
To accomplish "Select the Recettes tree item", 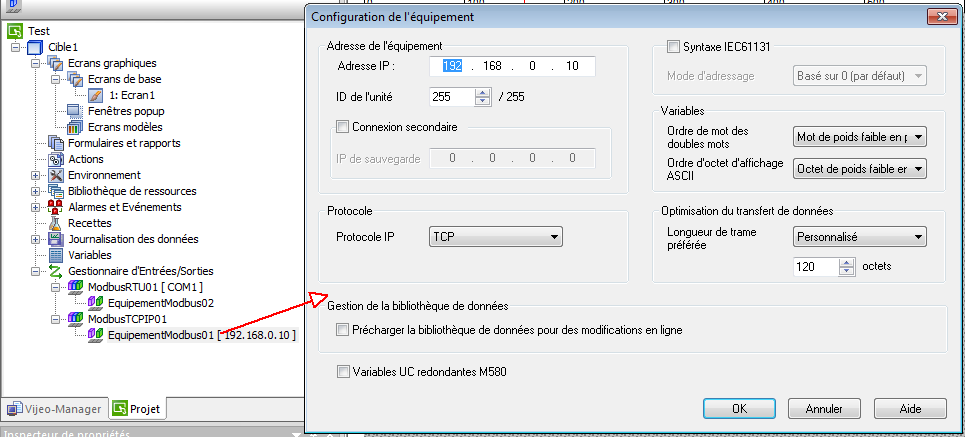I will pos(89,223).
